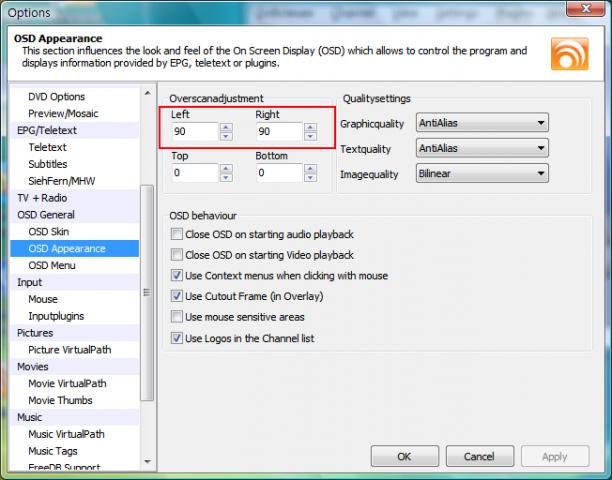This screenshot has height=480, width=612.
Task: Close the Options dialog window
Action: 586,9
